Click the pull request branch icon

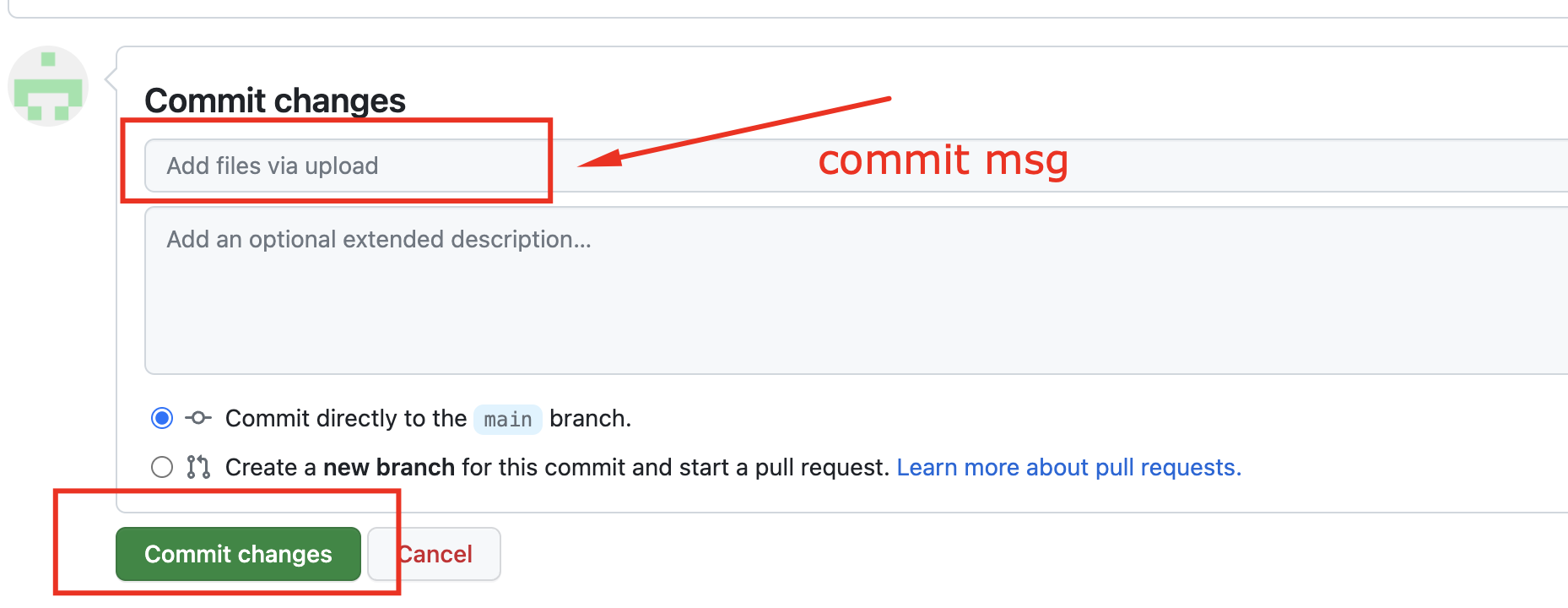pos(198,467)
